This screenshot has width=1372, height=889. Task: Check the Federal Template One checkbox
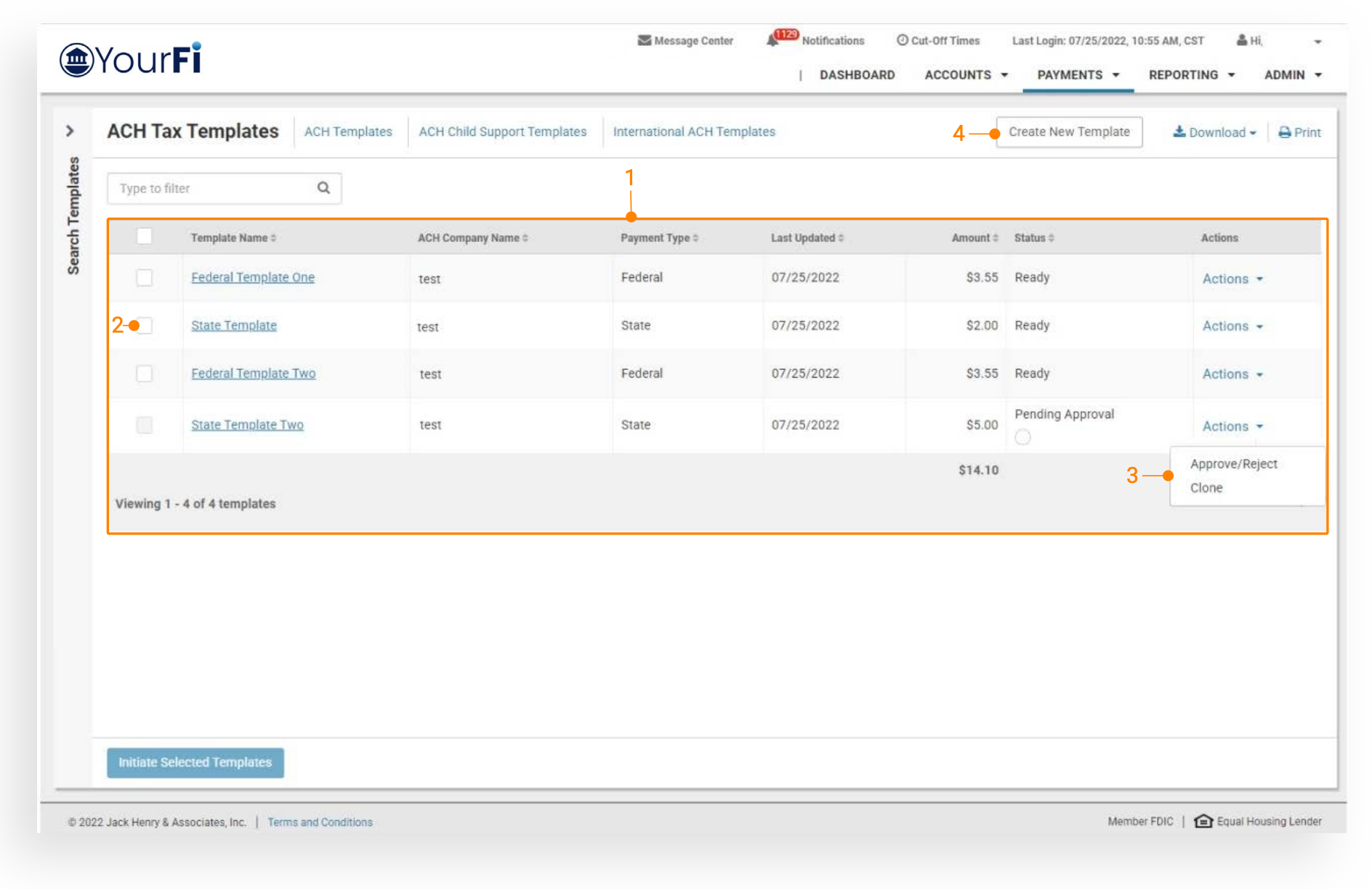tap(145, 277)
